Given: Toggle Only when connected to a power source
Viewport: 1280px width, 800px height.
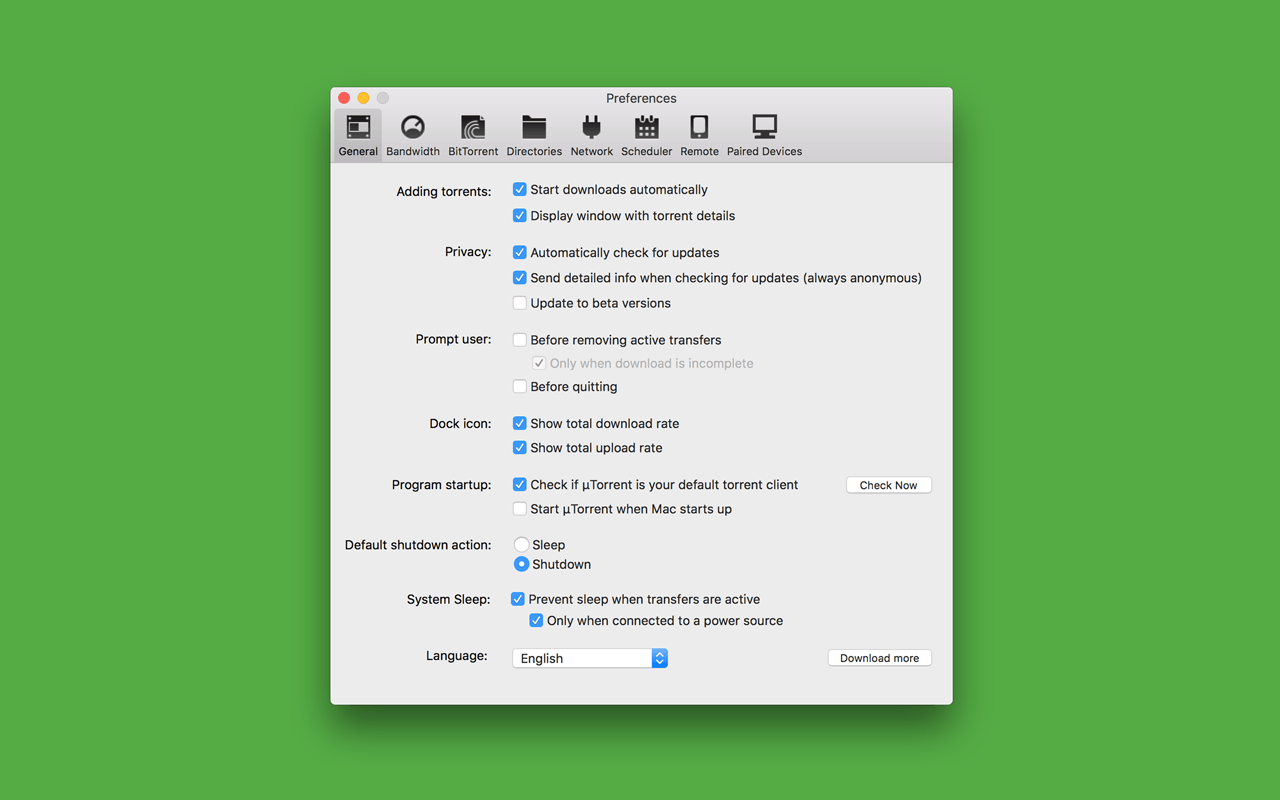Looking at the screenshot, I should point(536,620).
